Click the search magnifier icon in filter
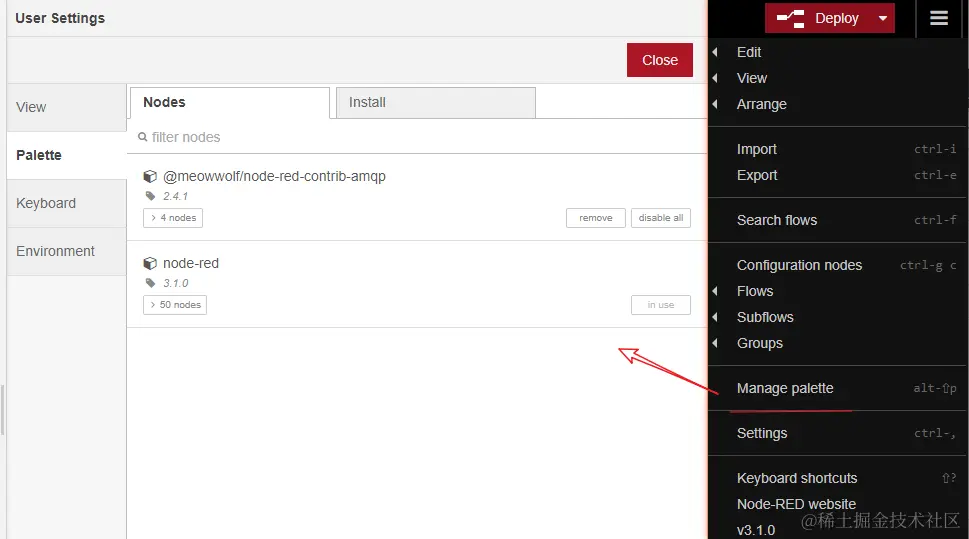Viewport: 969px width, 539px height. click(143, 137)
